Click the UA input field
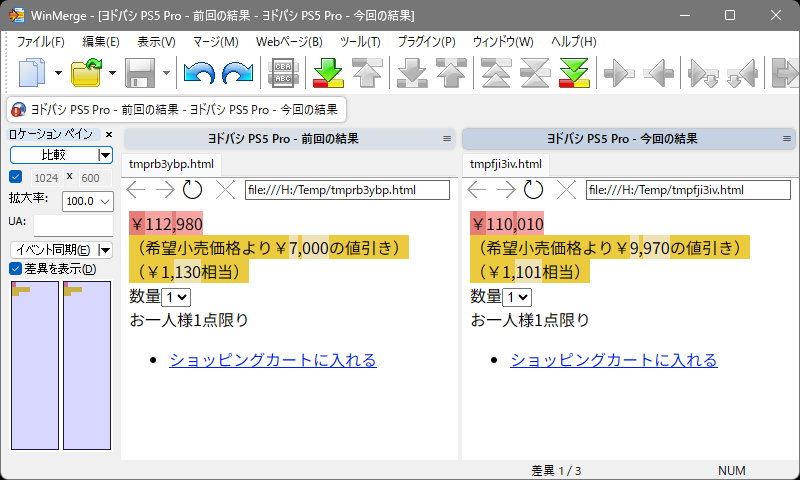This screenshot has width=800, height=480. coord(73,225)
